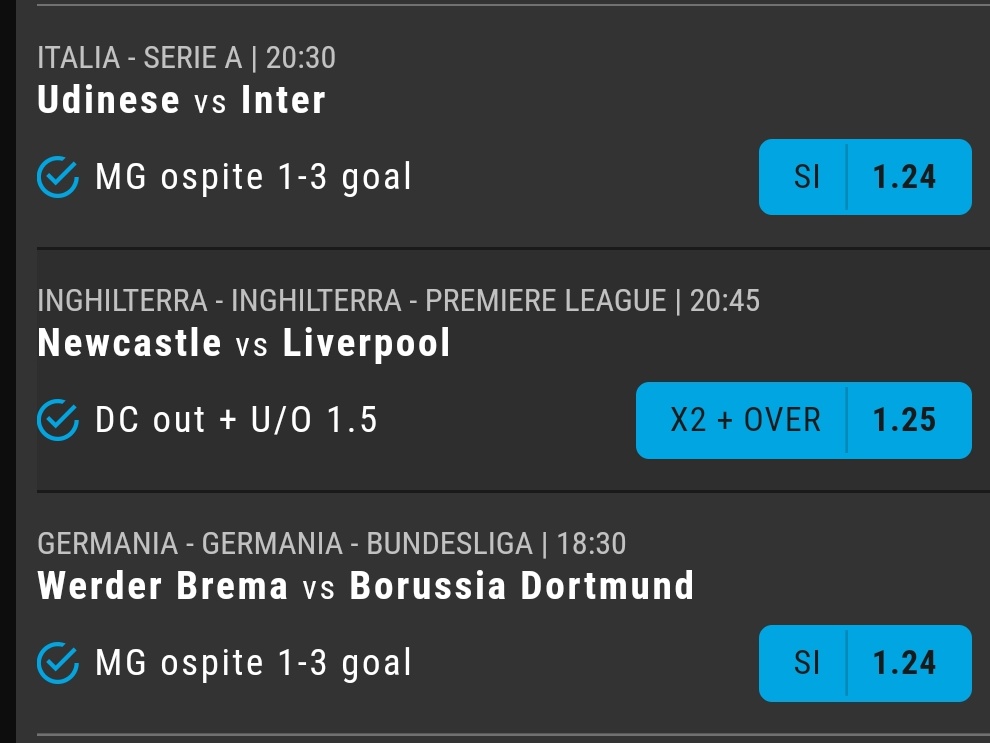The width and height of the screenshot is (990, 743).
Task: Click the checkmark icon in the Werder Brema bet row
Action: click(58, 663)
